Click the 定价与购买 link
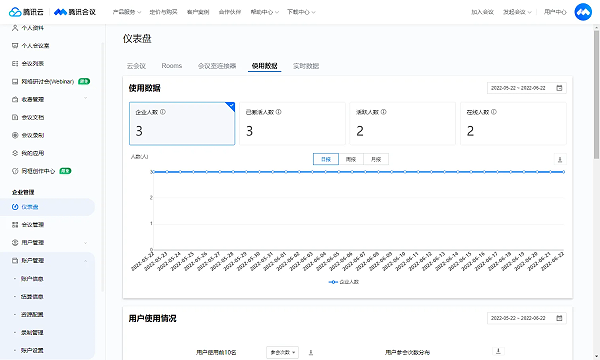Viewport: 600px width, 360px height. click(x=163, y=12)
